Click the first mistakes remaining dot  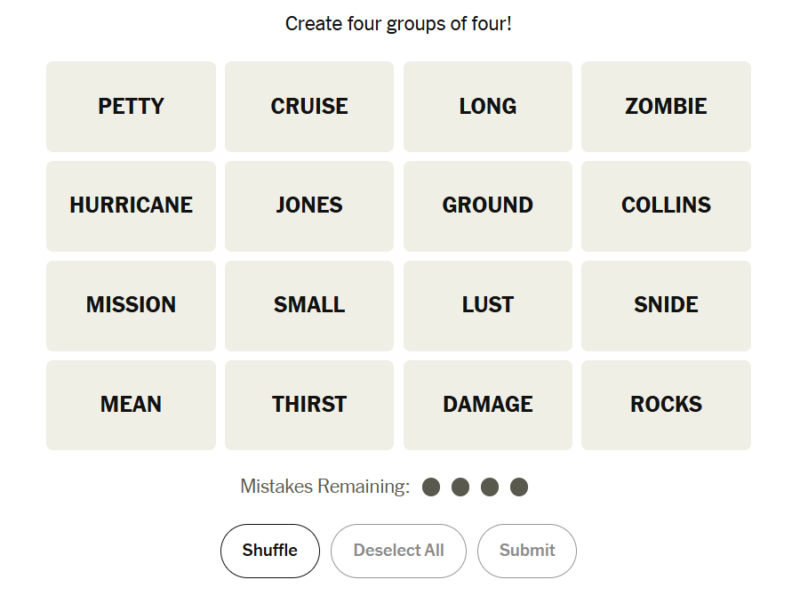[431, 487]
